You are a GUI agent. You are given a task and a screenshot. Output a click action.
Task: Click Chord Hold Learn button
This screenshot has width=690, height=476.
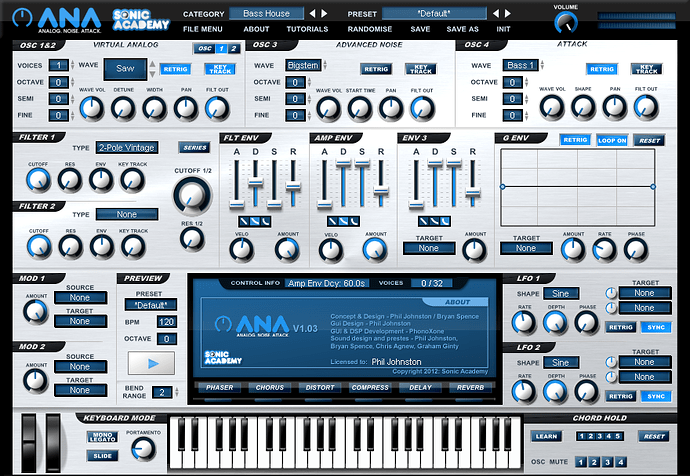pos(547,436)
